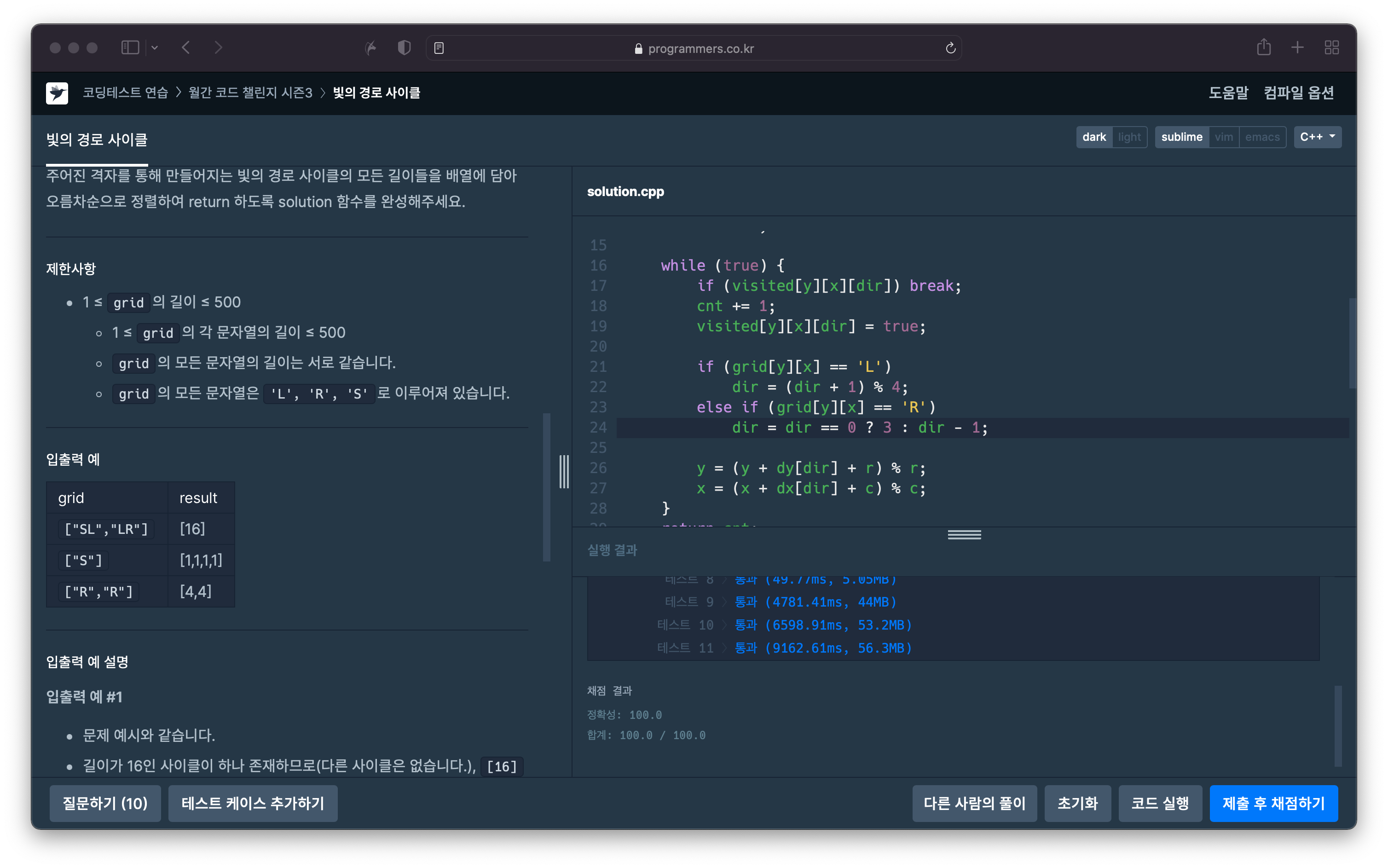The image size is (1388, 868).
Task: Open the sidebar options chevron
Action: point(155,48)
